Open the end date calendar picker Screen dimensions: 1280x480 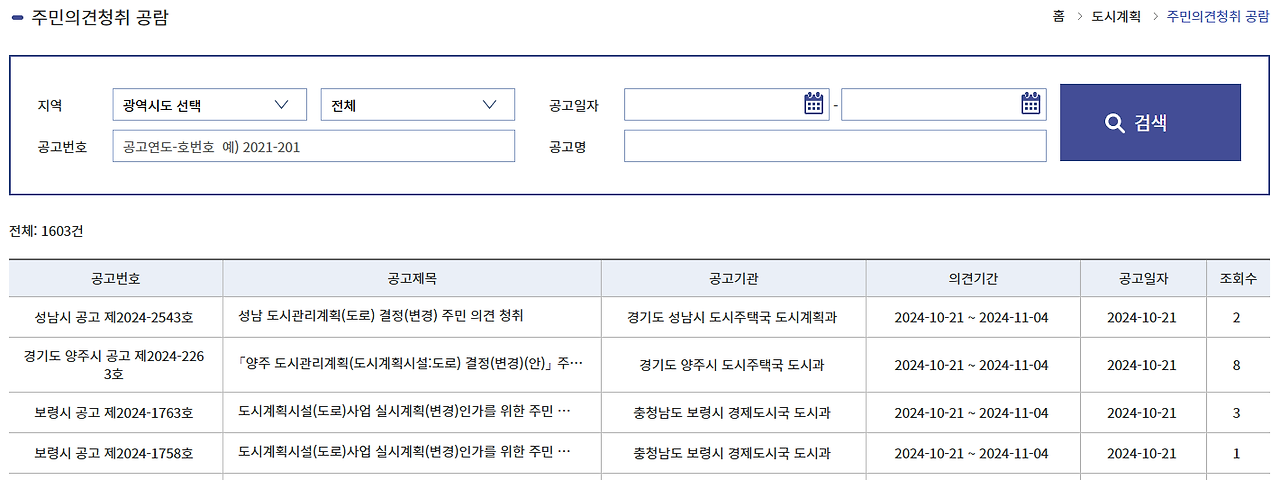(x=1031, y=104)
